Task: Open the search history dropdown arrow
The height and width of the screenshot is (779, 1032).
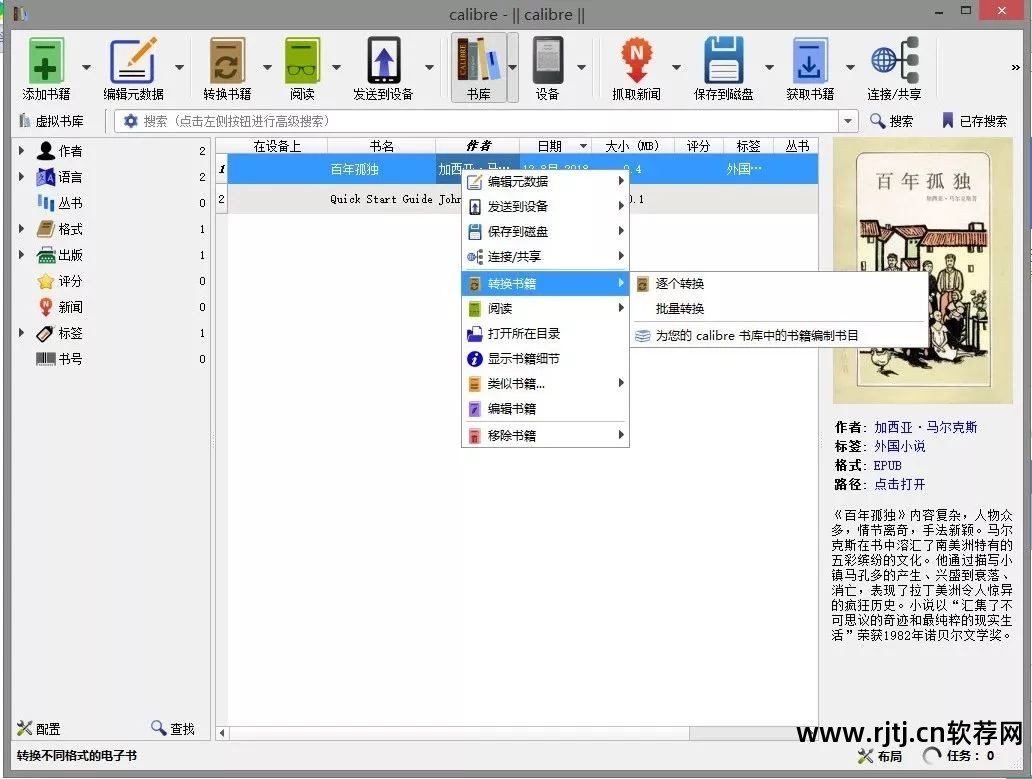Action: tap(848, 121)
